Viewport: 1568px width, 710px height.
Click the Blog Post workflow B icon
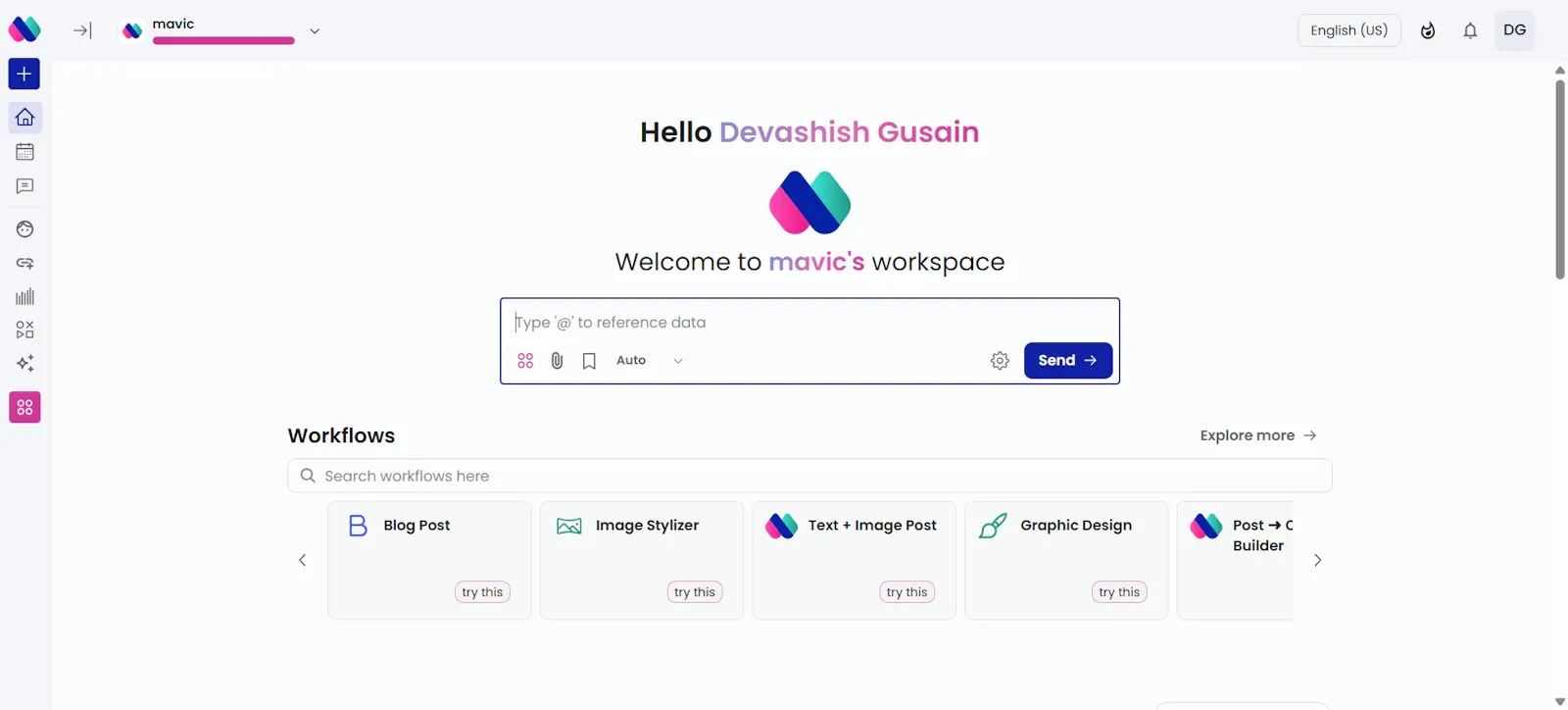(x=358, y=526)
